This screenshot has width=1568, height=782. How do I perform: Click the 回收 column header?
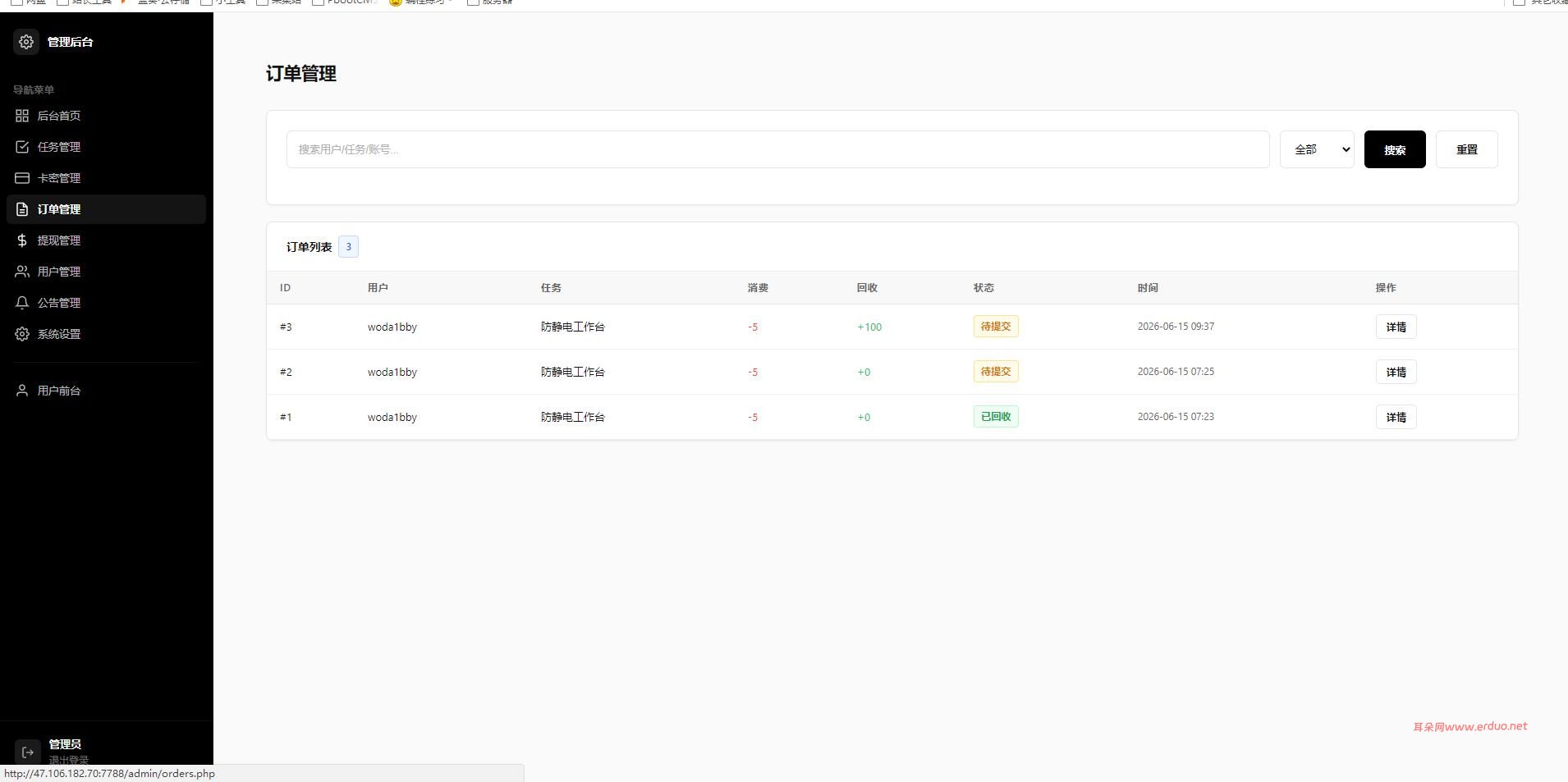coord(867,288)
